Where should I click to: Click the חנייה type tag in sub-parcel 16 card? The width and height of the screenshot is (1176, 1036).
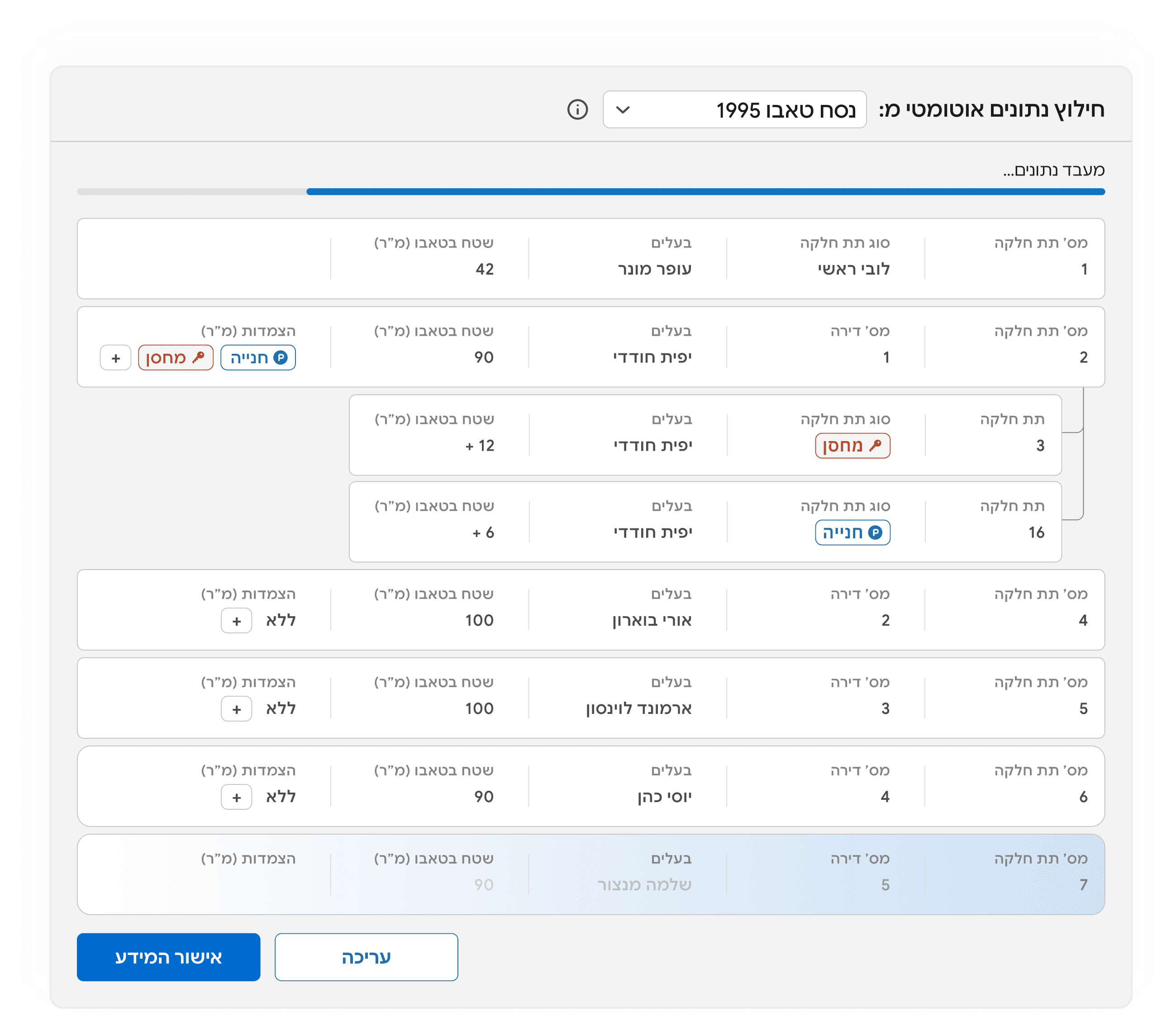point(852,532)
